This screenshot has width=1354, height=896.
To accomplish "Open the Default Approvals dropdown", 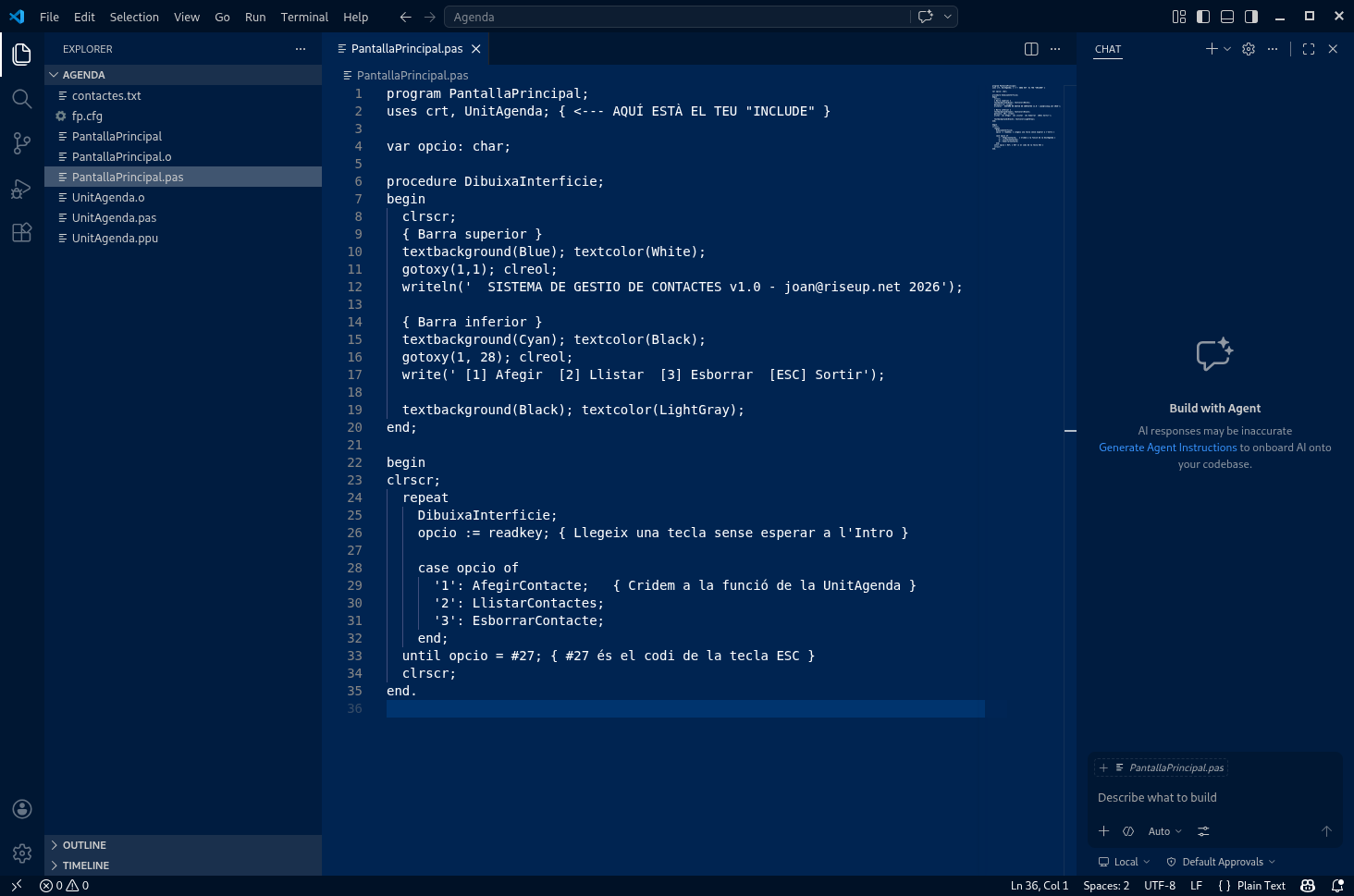I will (x=1221, y=862).
